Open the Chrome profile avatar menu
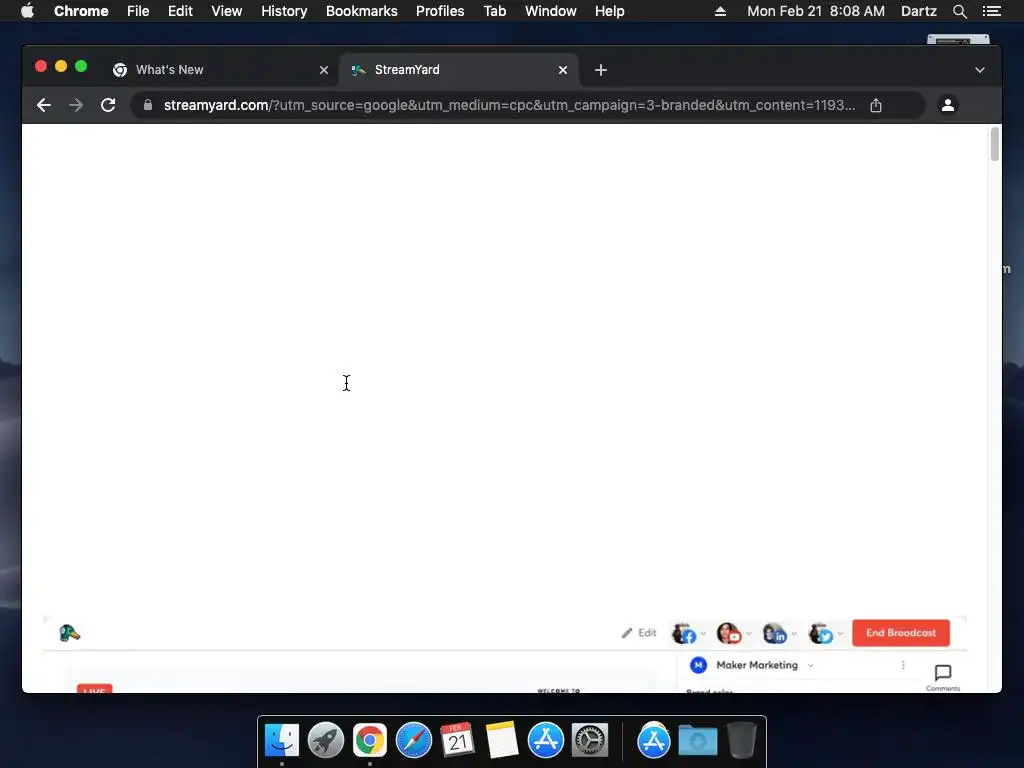The width and height of the screenshot is (1024, 768). coord(948,105)
